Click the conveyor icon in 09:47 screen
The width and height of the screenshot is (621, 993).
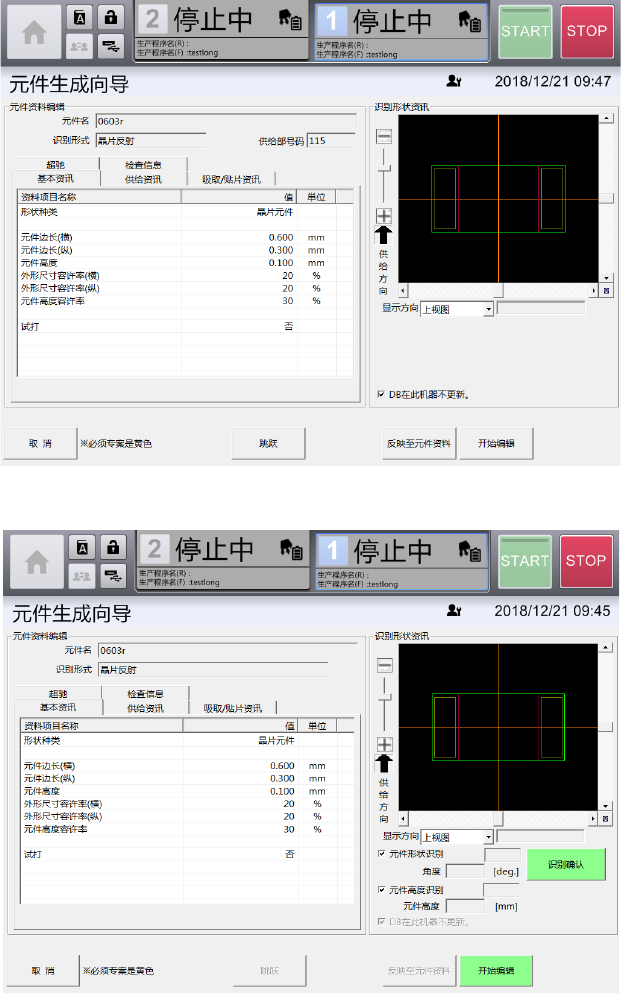tap(111, 46)
